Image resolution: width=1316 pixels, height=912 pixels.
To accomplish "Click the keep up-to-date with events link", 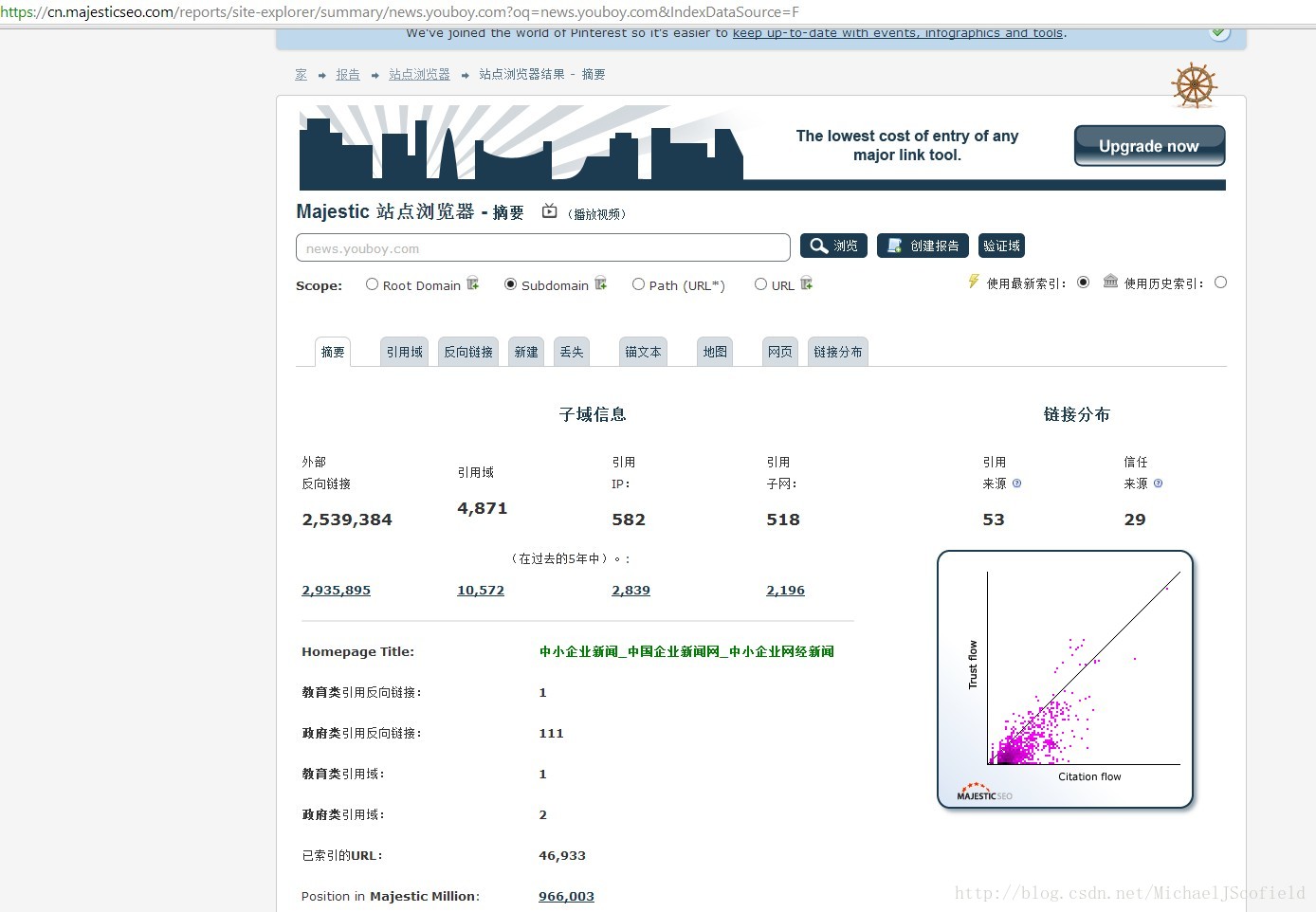I will 898,33.
